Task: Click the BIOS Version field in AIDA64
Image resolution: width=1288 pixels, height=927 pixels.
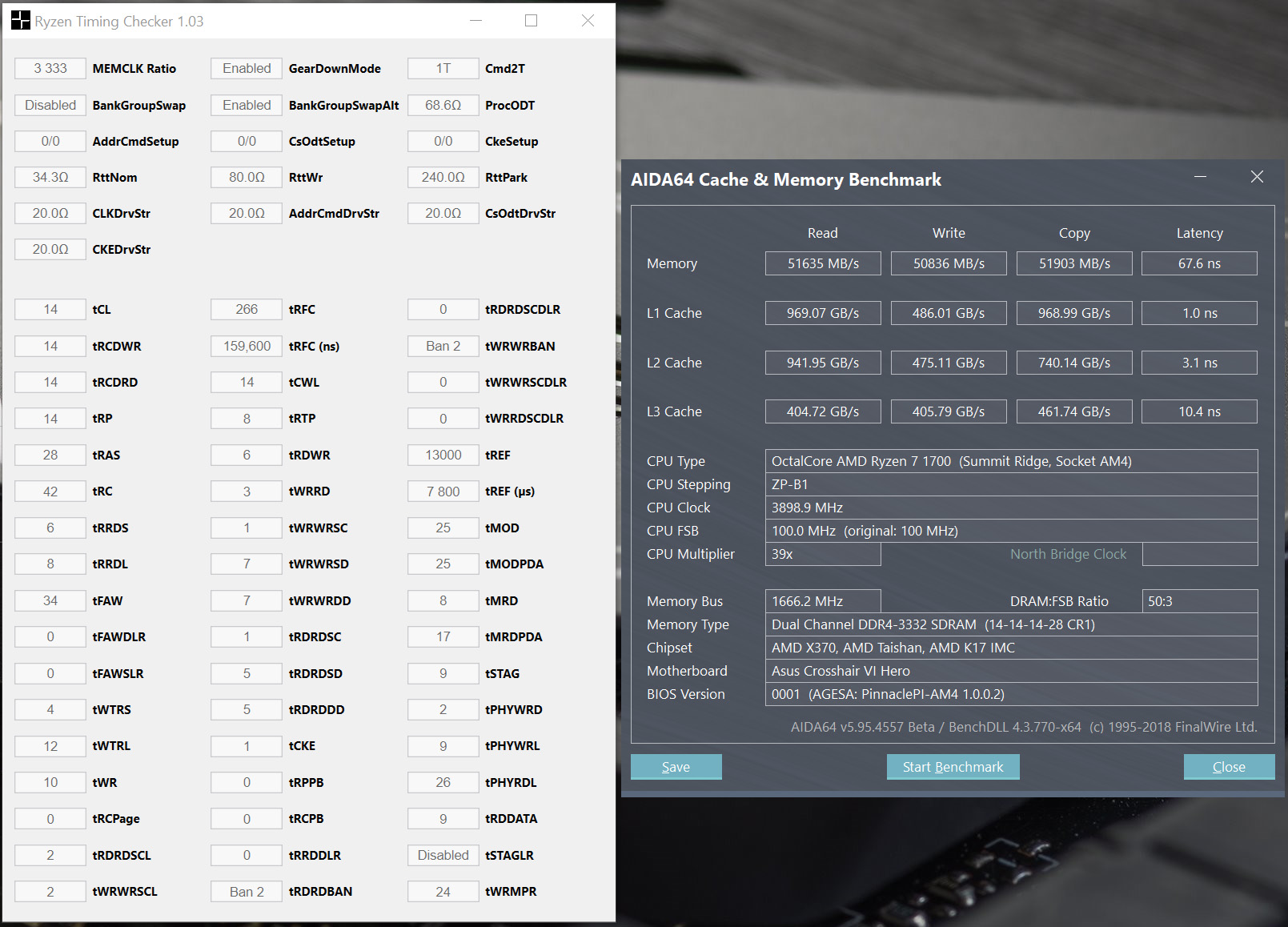Action: pyautogui.click(x=1011, y=694)
